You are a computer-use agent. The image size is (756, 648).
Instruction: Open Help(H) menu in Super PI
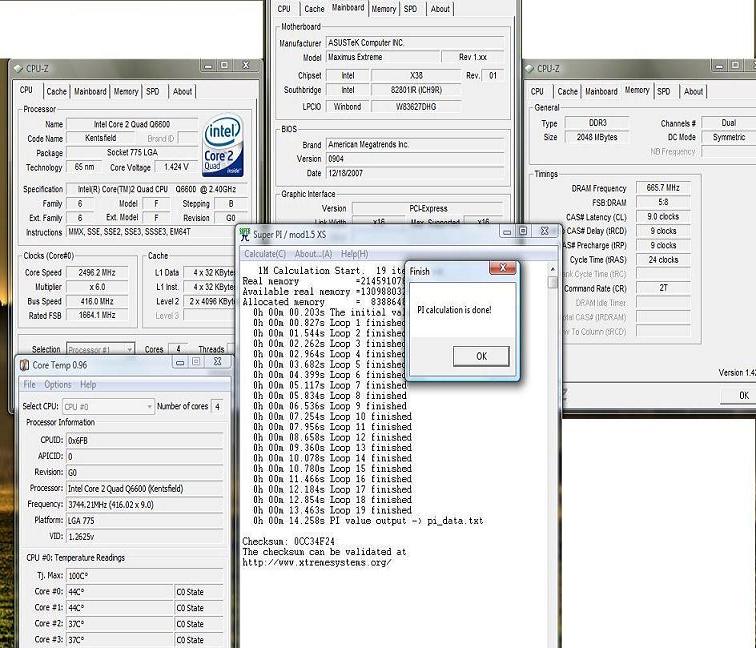click(x=354, y=254)
